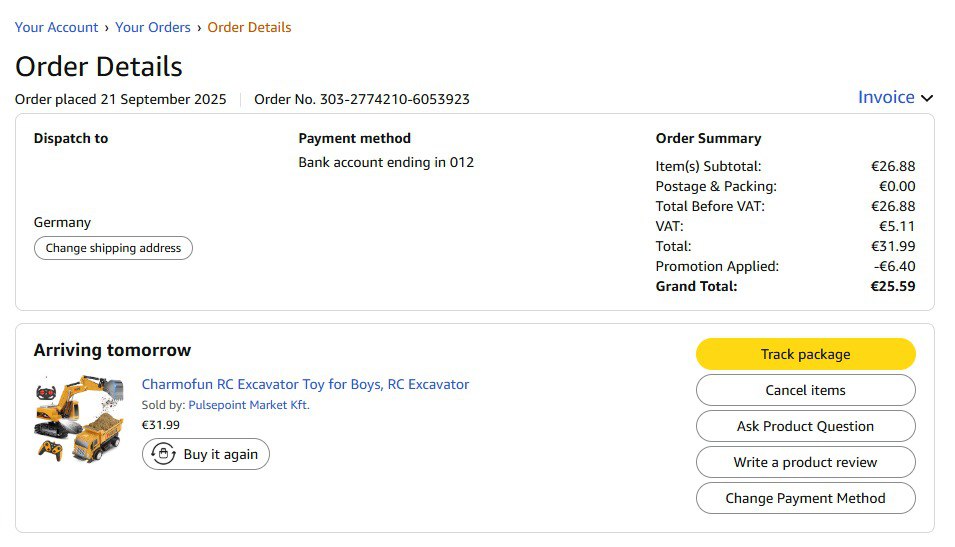
Task: Select the Order Details breadcrumb item
Action: pos(249,27)
